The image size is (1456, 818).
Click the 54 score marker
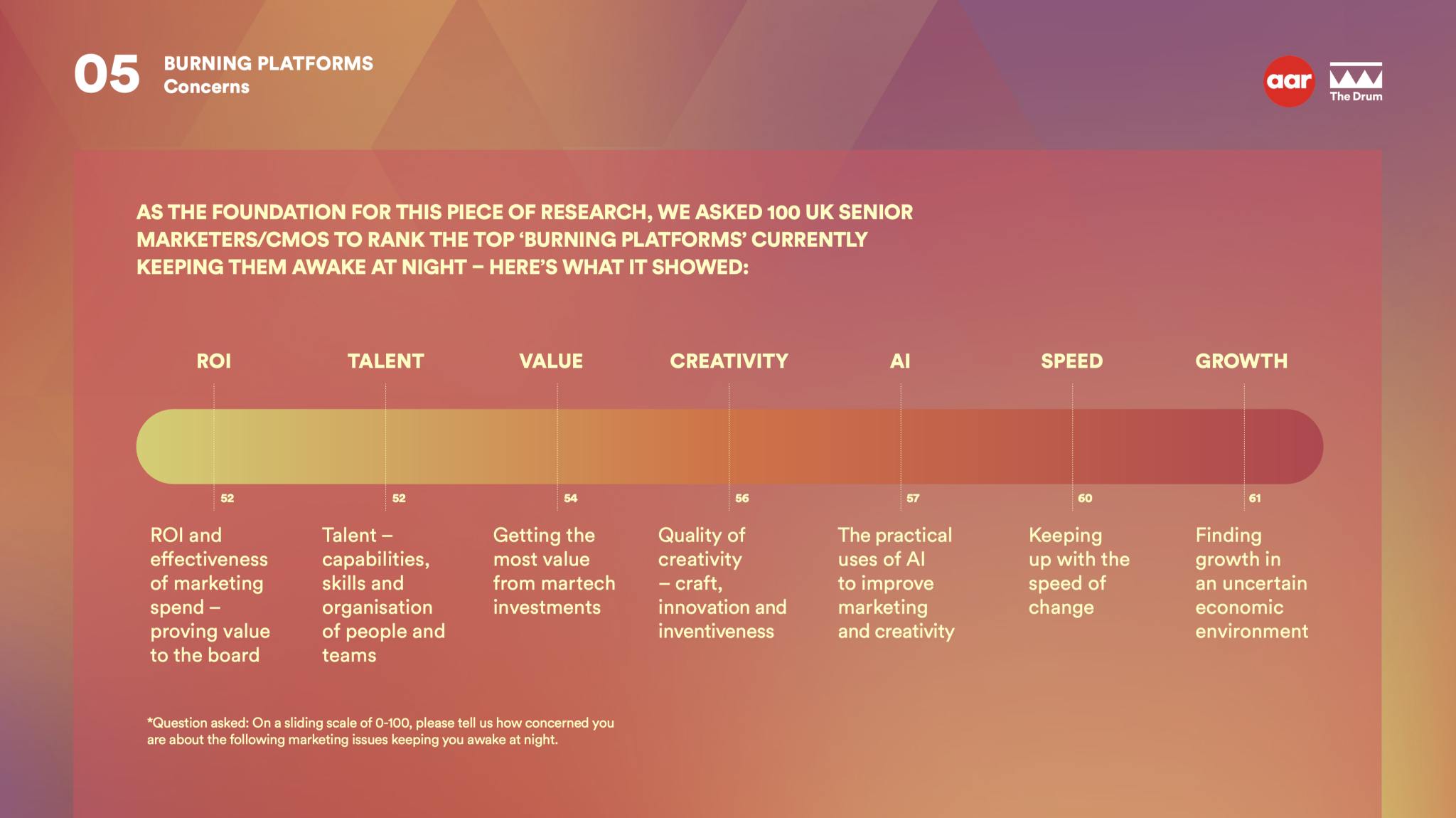pyautogui.click(x=570, y=499)
